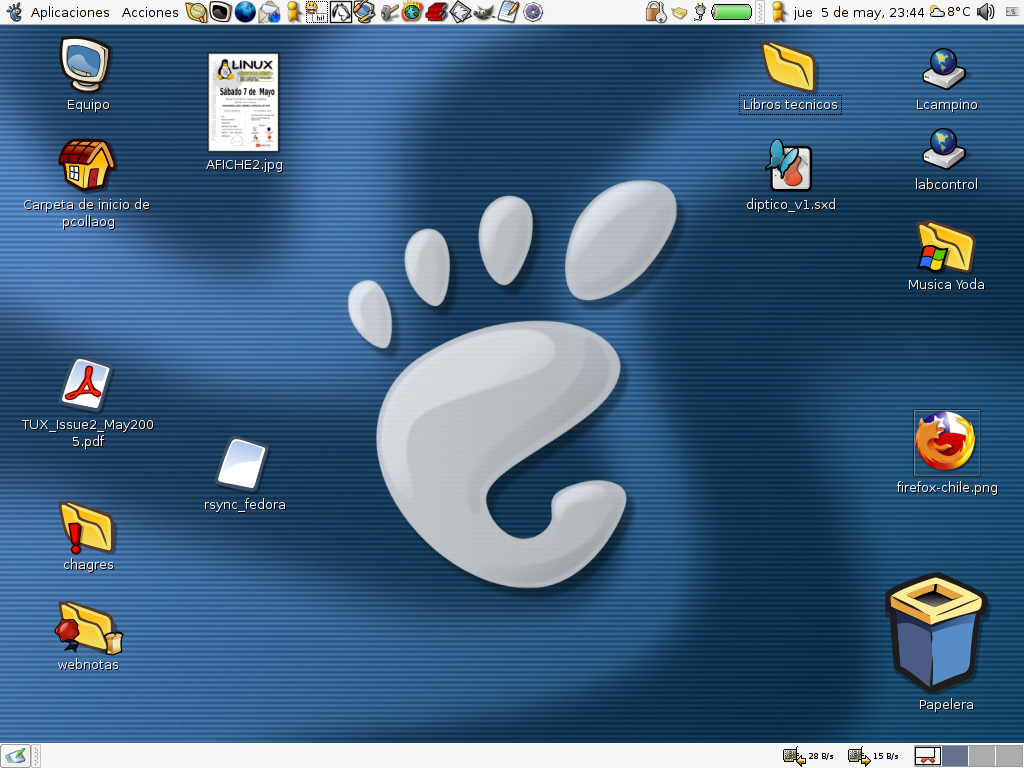This screenshot has height=768, width=1024.
Task: Toggle show desktop button in bottom panel
Action: click(14, 756)
